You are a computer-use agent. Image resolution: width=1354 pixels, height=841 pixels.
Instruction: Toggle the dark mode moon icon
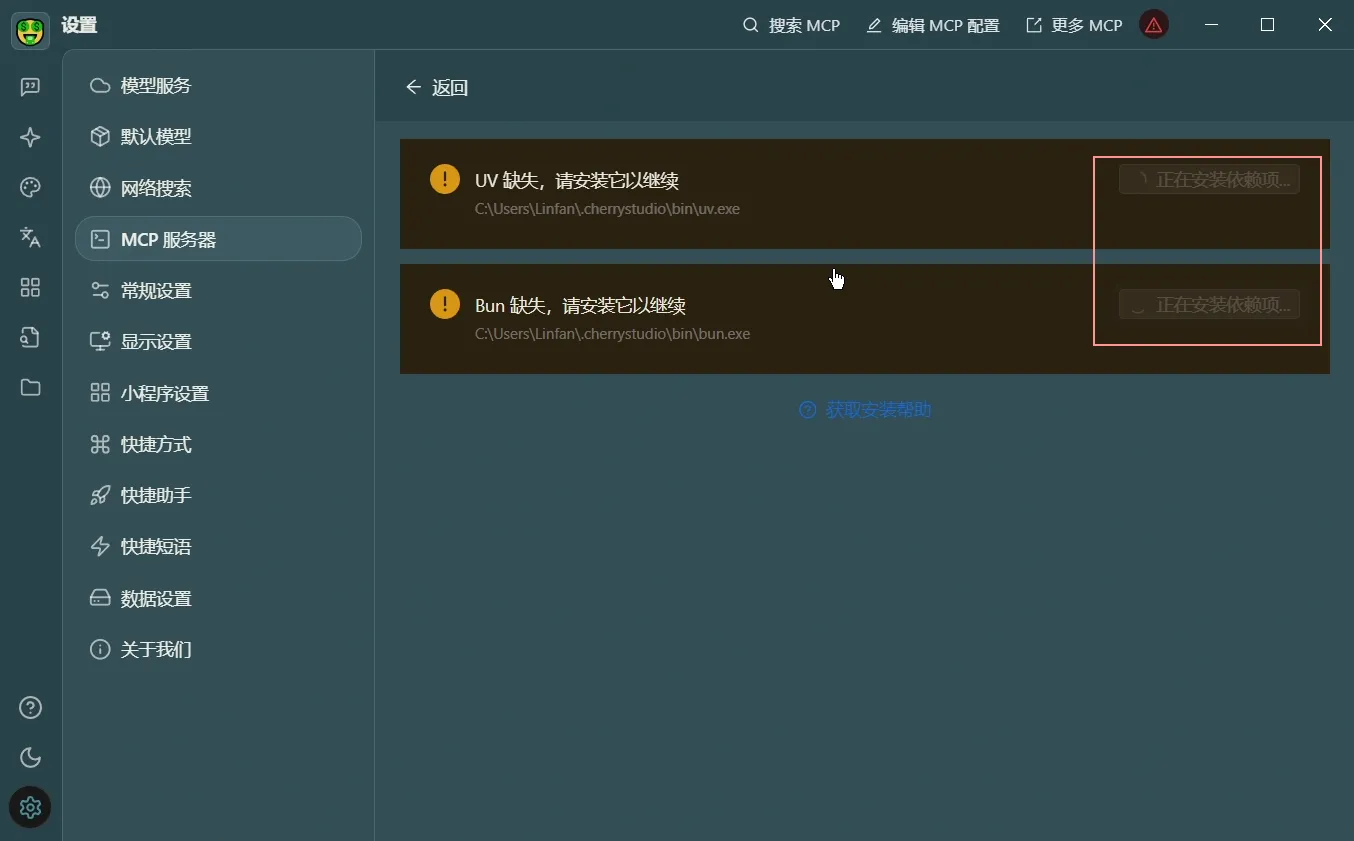[x=30, y=757]
